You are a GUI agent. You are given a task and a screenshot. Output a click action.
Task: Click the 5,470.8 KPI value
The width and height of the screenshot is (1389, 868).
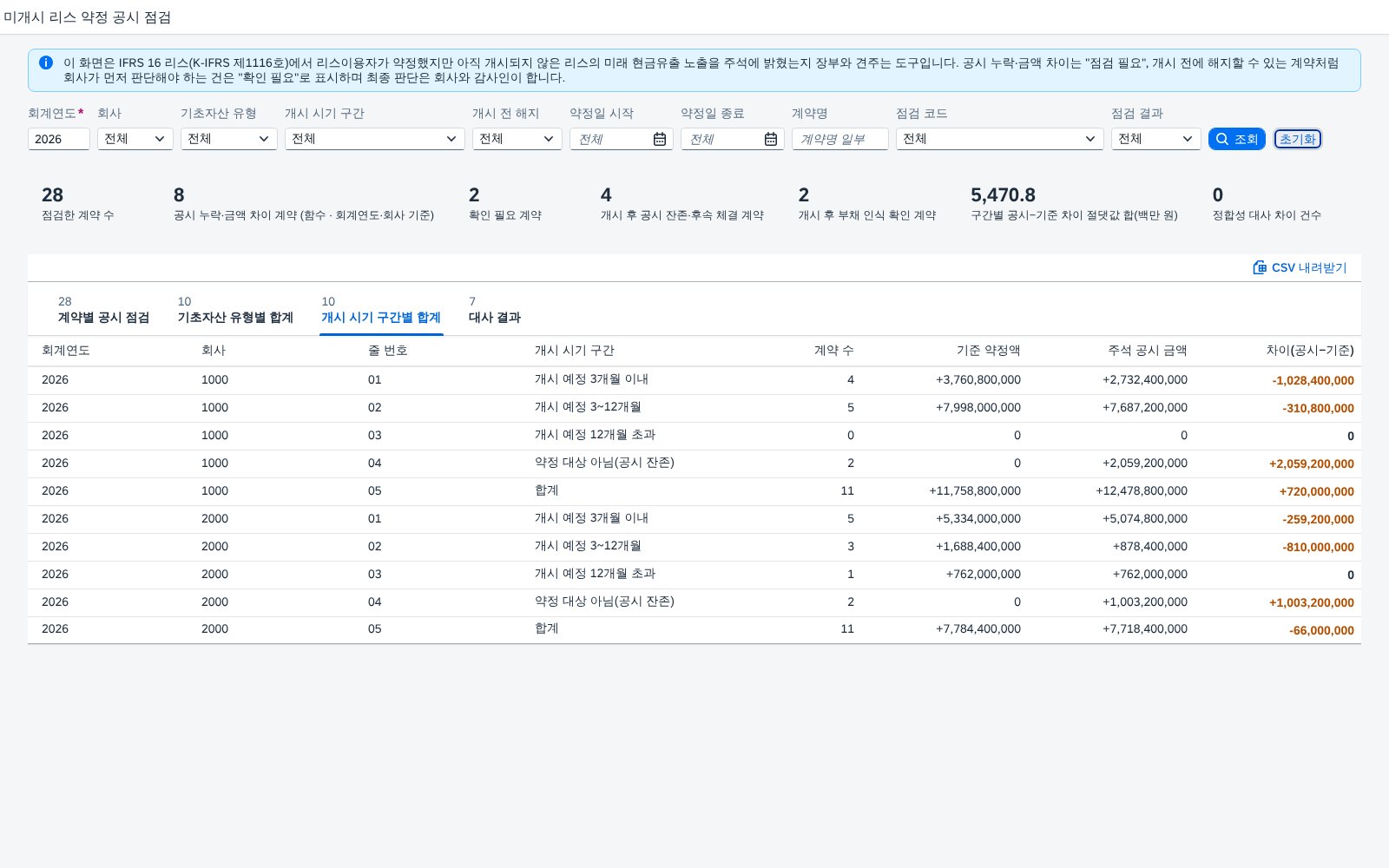tap(1003, 195)
